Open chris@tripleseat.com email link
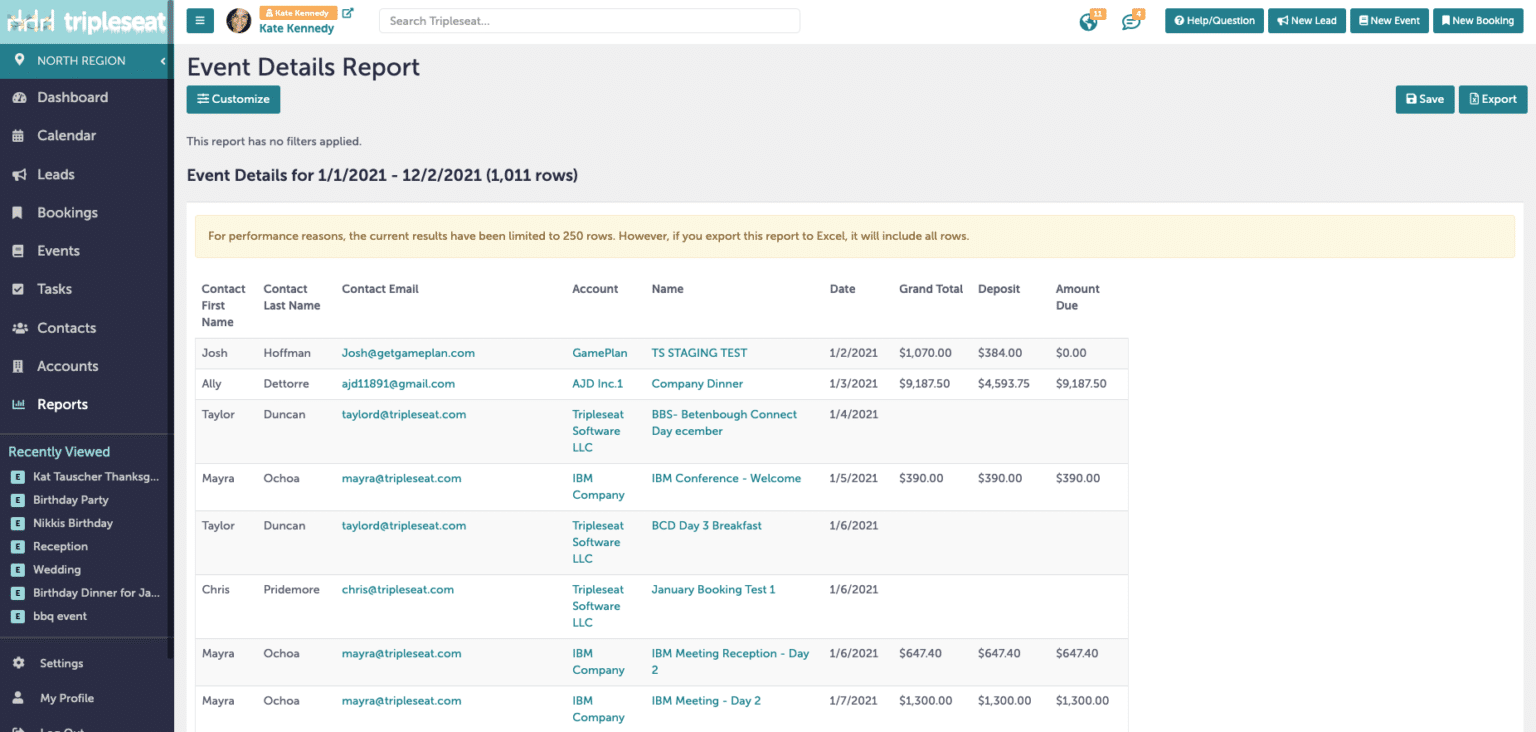1536x732 pixels. (x=398, y=590)
